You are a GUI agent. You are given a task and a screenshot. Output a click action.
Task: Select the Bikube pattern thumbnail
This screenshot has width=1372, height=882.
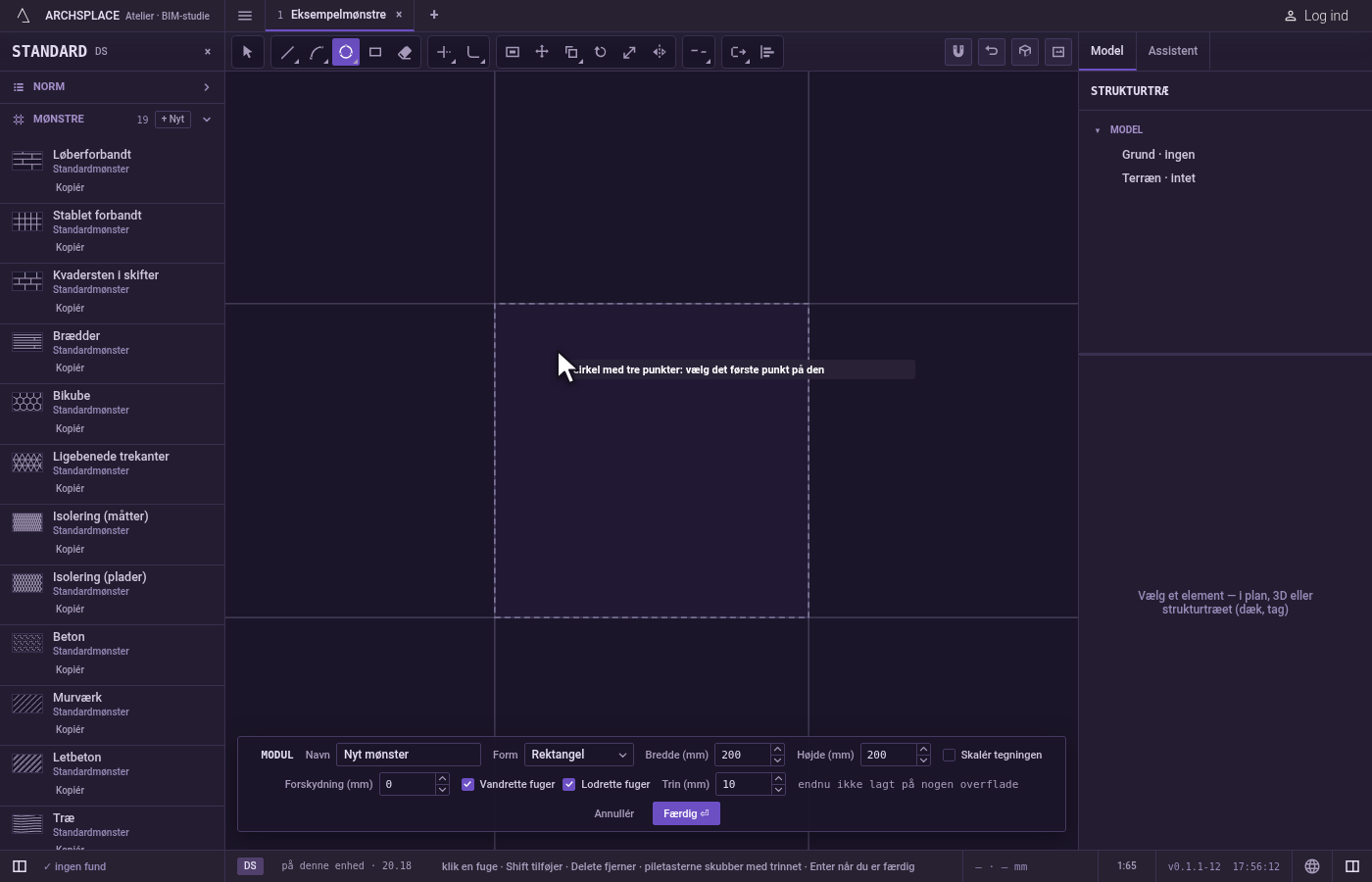(x=27, y=402)
